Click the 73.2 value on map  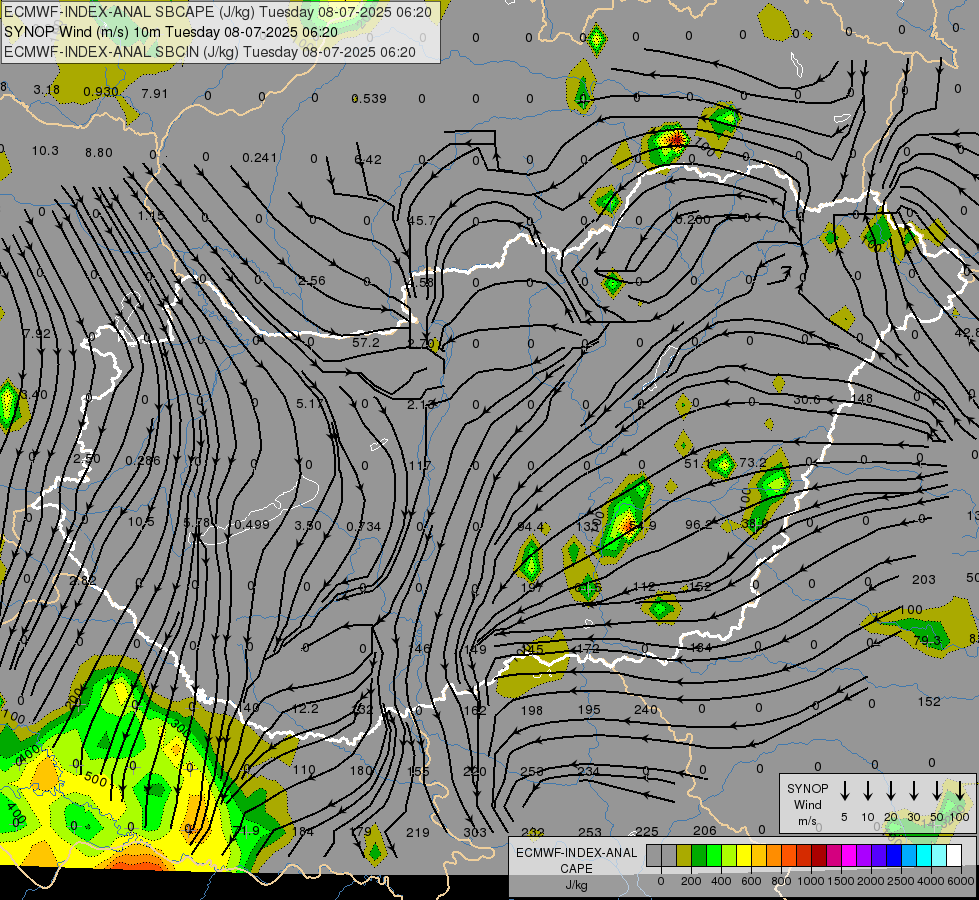tap(752, 462)
